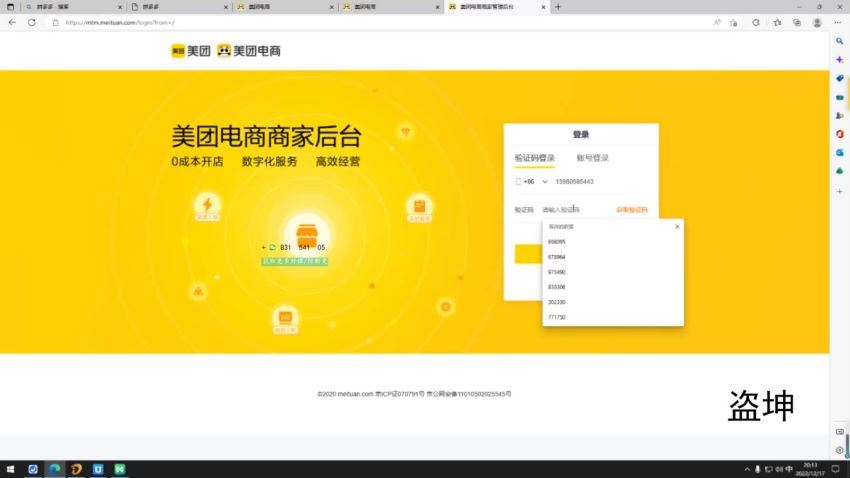The height and width of the screenshot is (478, 850).
Task: Click the read aloud icon in address bar
Action: click(x=717, y=22)
